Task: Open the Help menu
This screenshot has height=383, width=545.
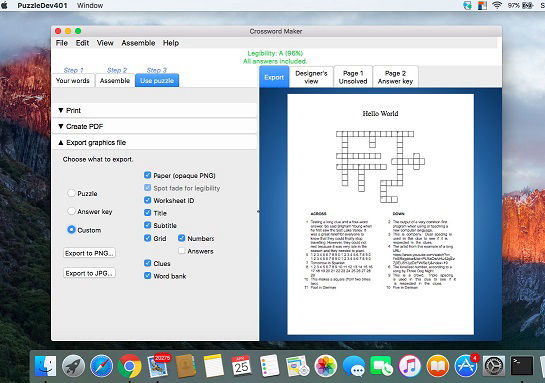Action: 171,43
